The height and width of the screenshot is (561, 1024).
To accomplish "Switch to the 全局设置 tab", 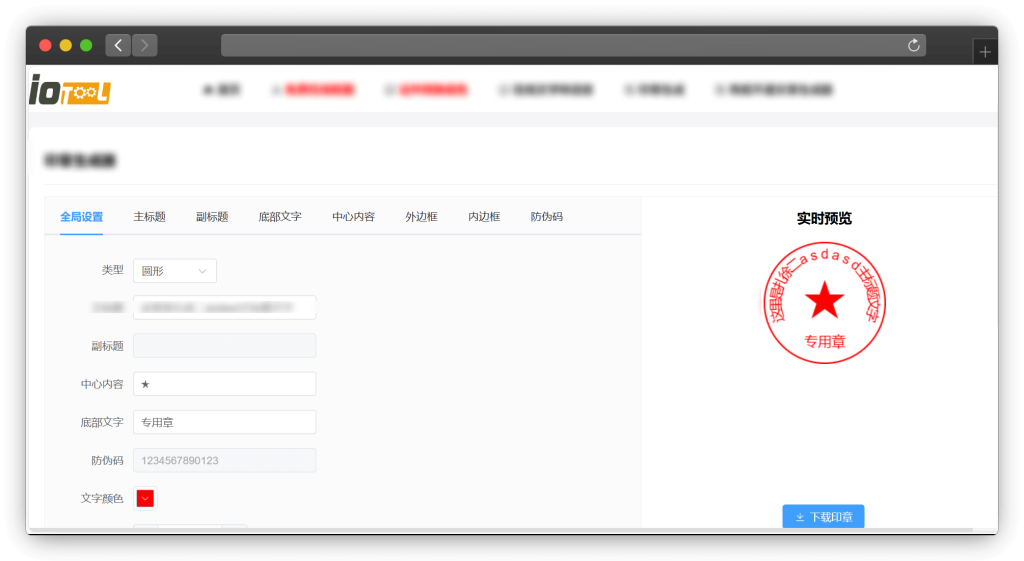I will pos(81,217).
